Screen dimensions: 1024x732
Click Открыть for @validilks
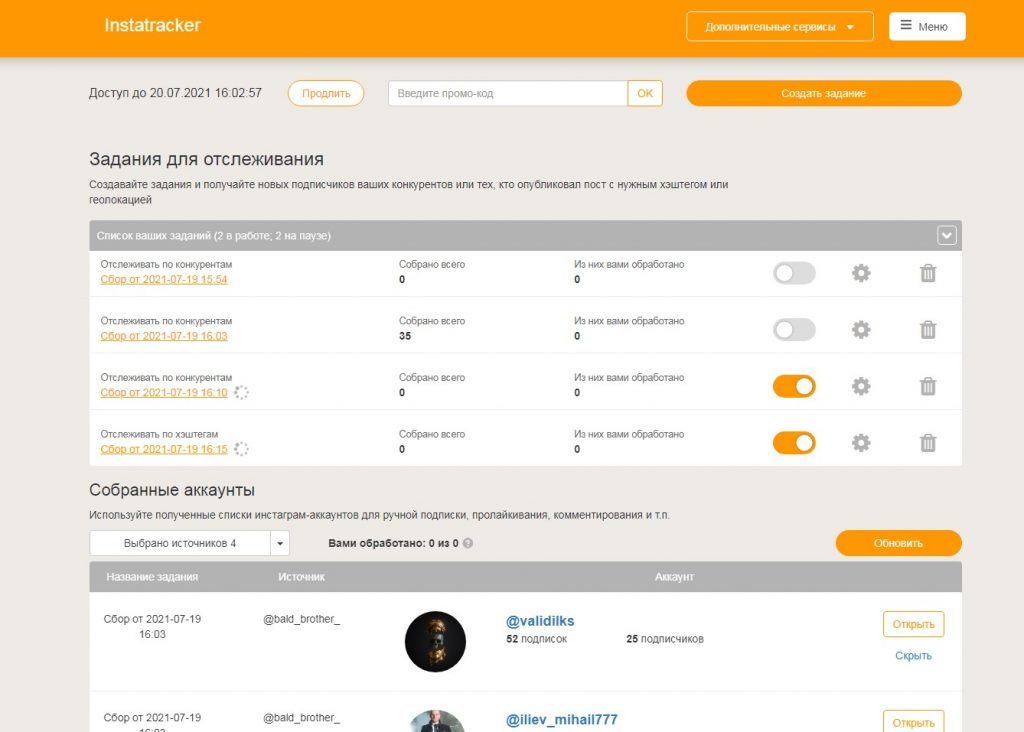(x=913, y=624)
